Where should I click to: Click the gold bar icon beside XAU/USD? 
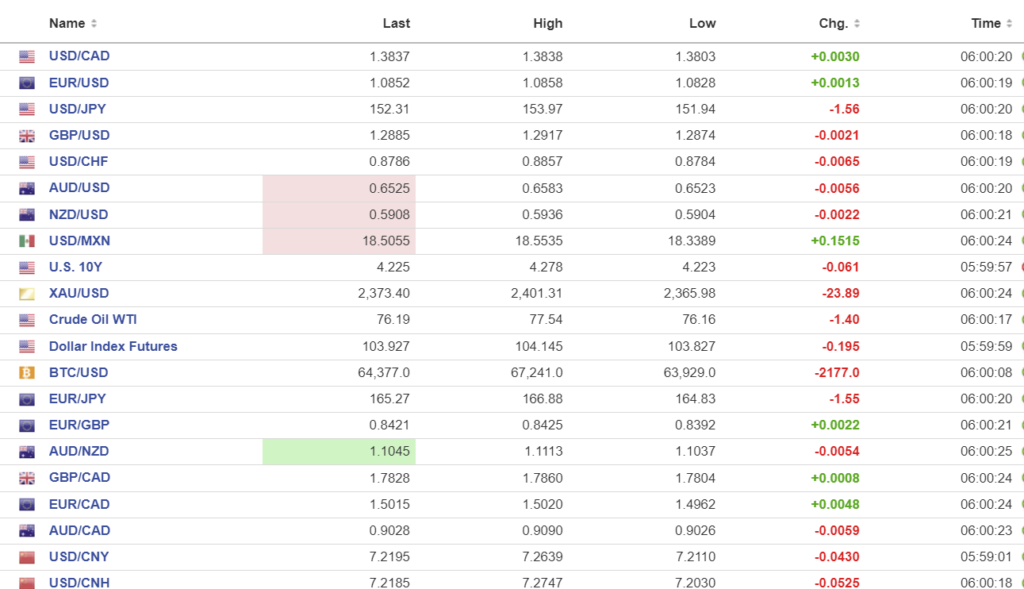click(27, 294)
